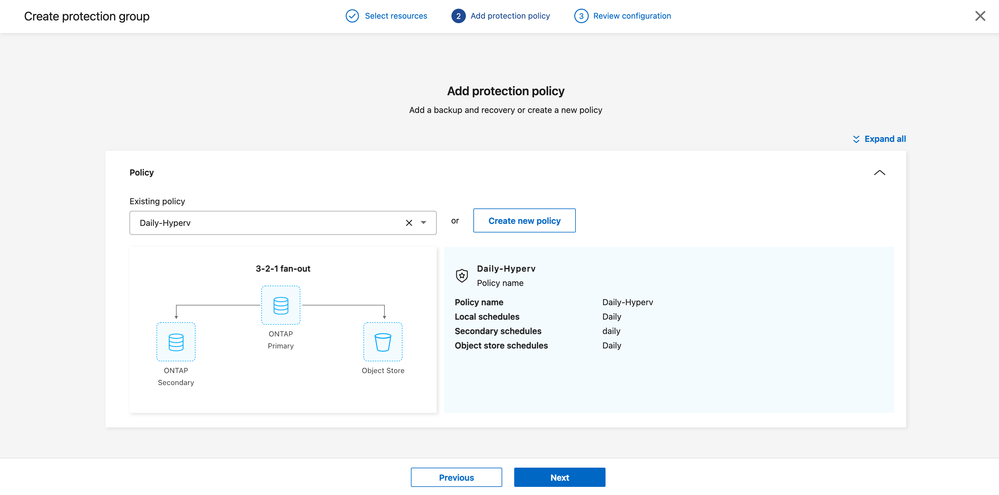Open the Existing policy dropdown arrow
The height and width of the screenshot is (495, 999).
click(424, 223)
